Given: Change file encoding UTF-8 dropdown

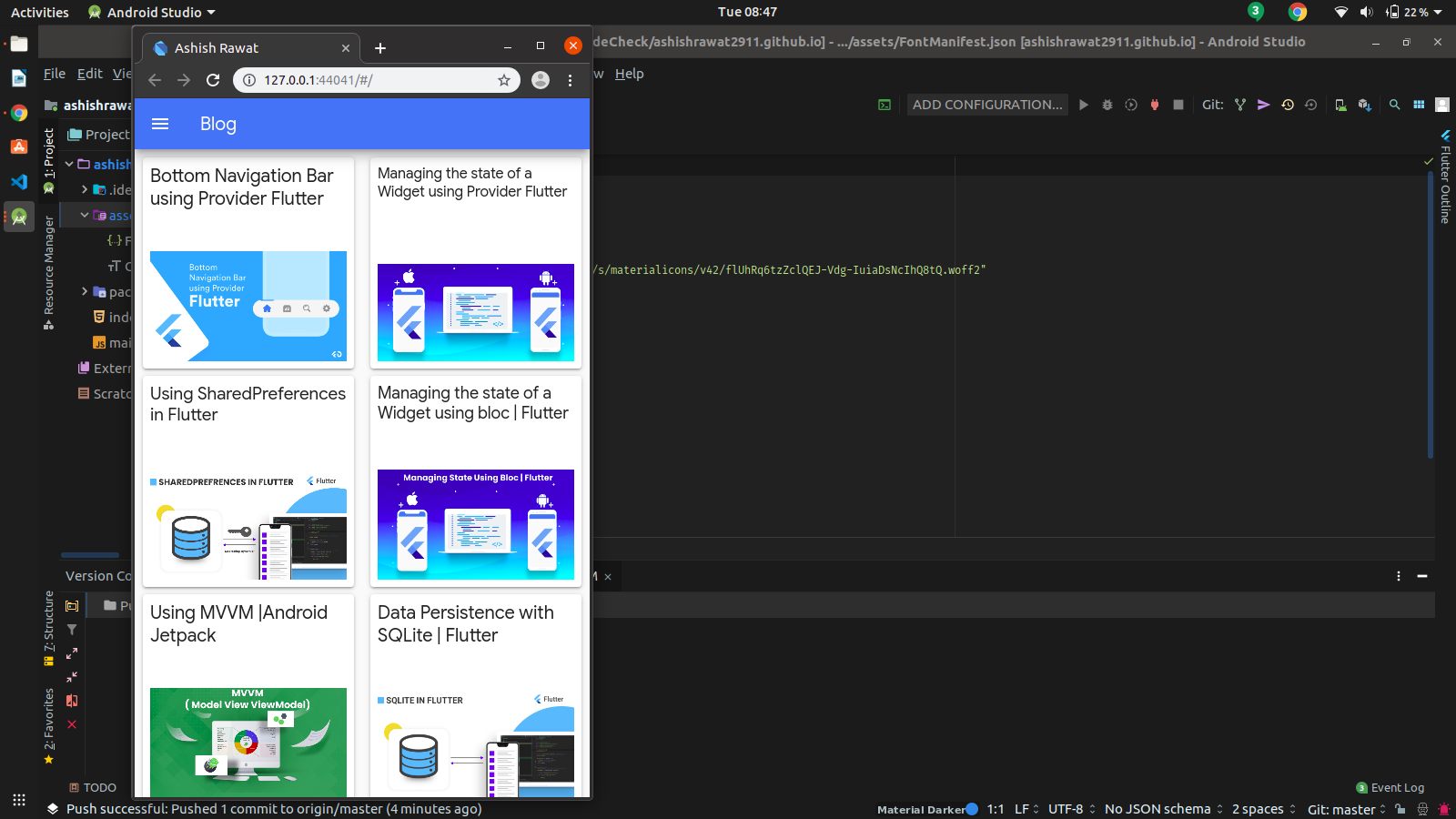Looking at the screenshot, I should click(1072, 809).
